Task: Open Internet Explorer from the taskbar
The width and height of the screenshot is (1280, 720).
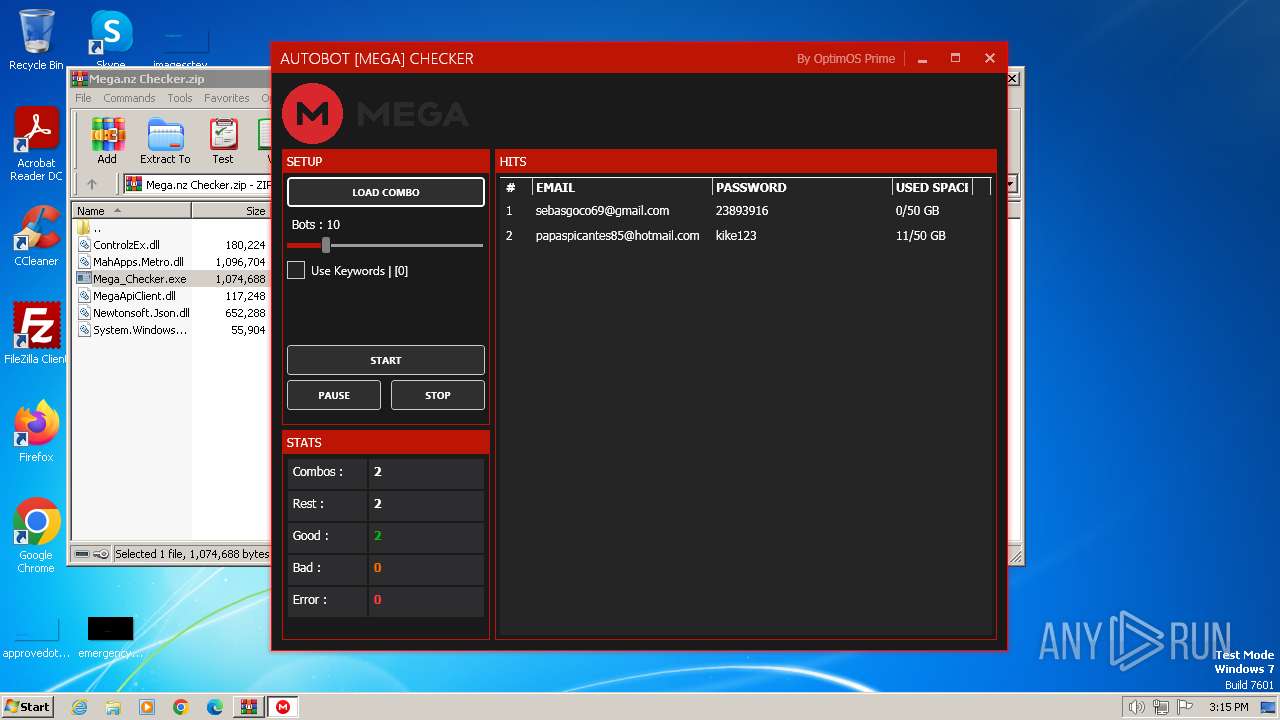Action: click(79, 707)
